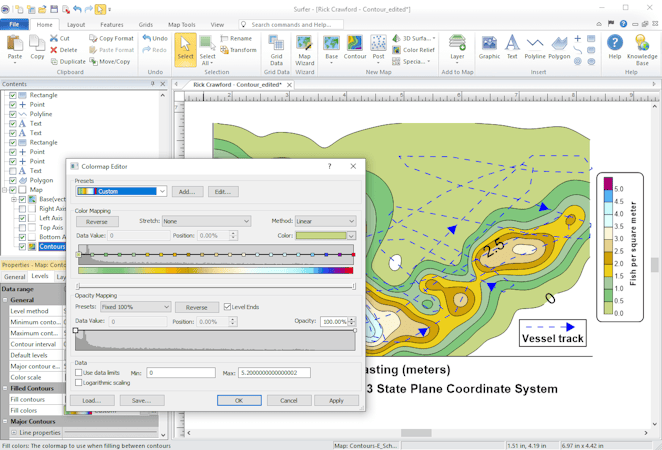Enable Logarithmic scaling checkbox
Viewport: 662px width, 450px height.
79,383
